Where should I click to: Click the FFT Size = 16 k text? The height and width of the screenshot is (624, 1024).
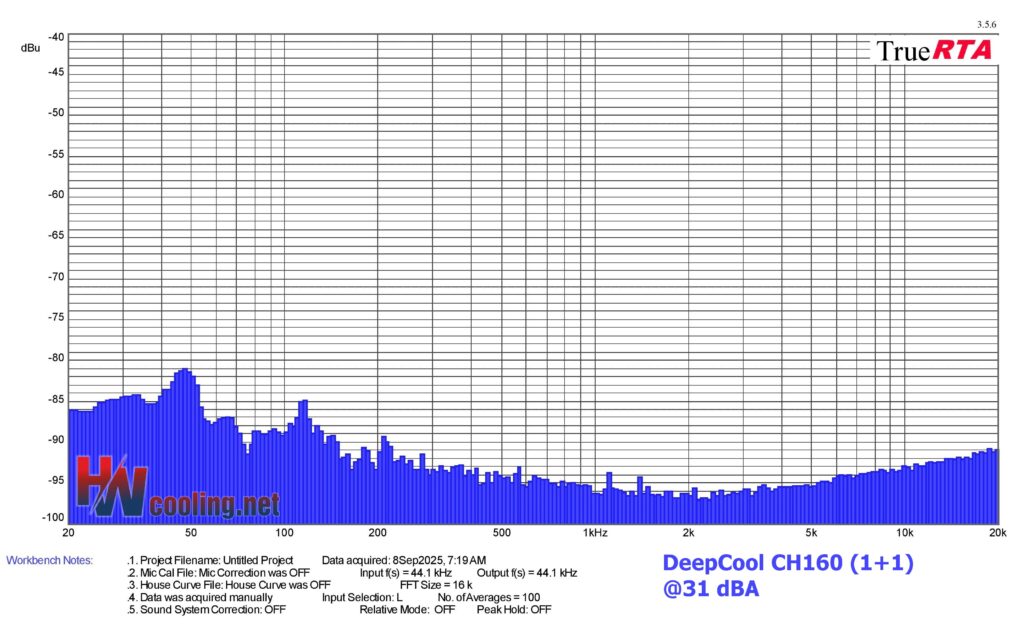(435, 585)
